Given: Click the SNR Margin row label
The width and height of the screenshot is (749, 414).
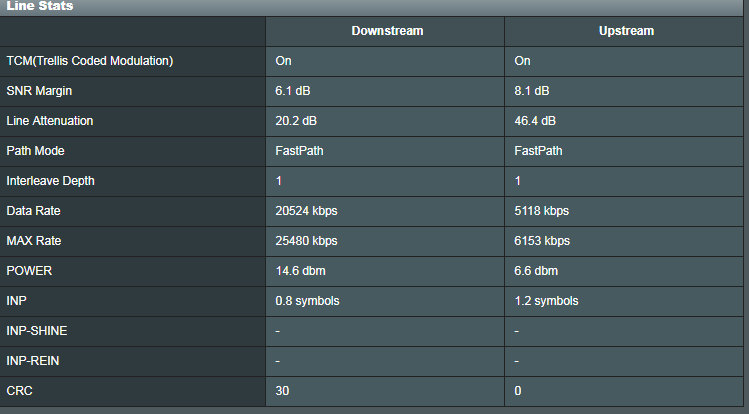Looking at the screenshot, I should point(39,91).
